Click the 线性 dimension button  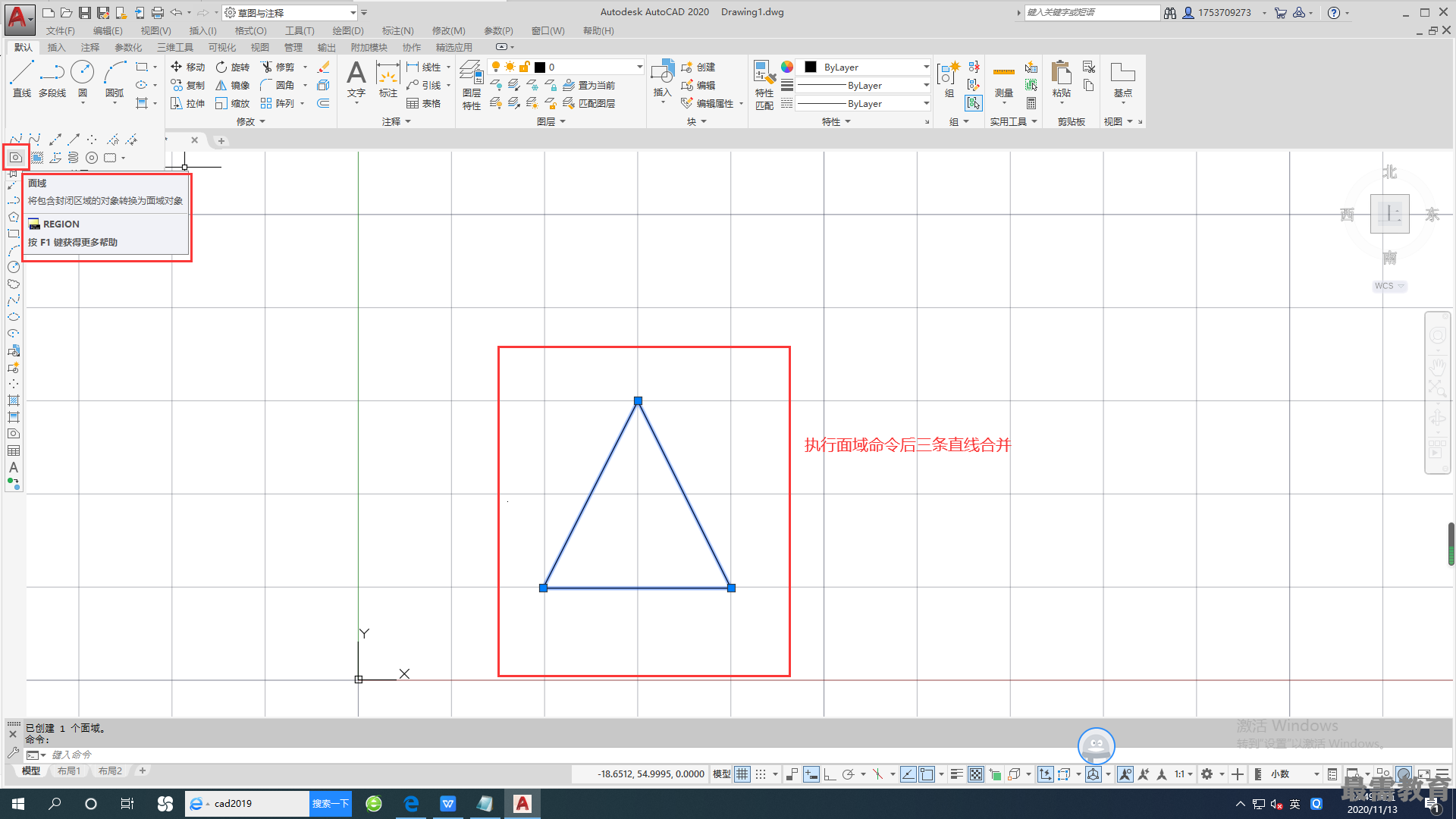[x=424, y=67]
